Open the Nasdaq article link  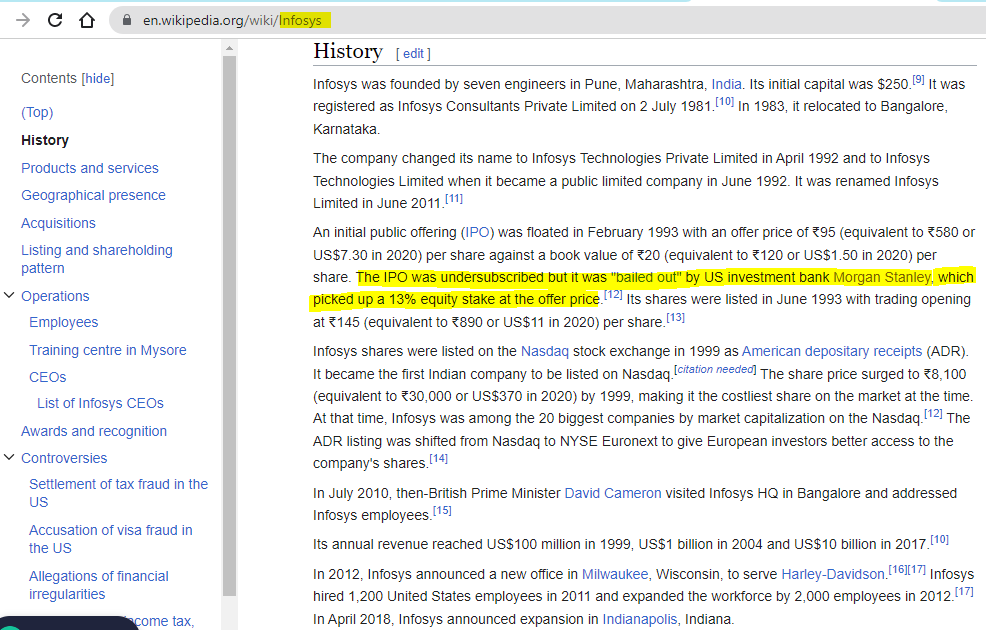pos(545,351)
